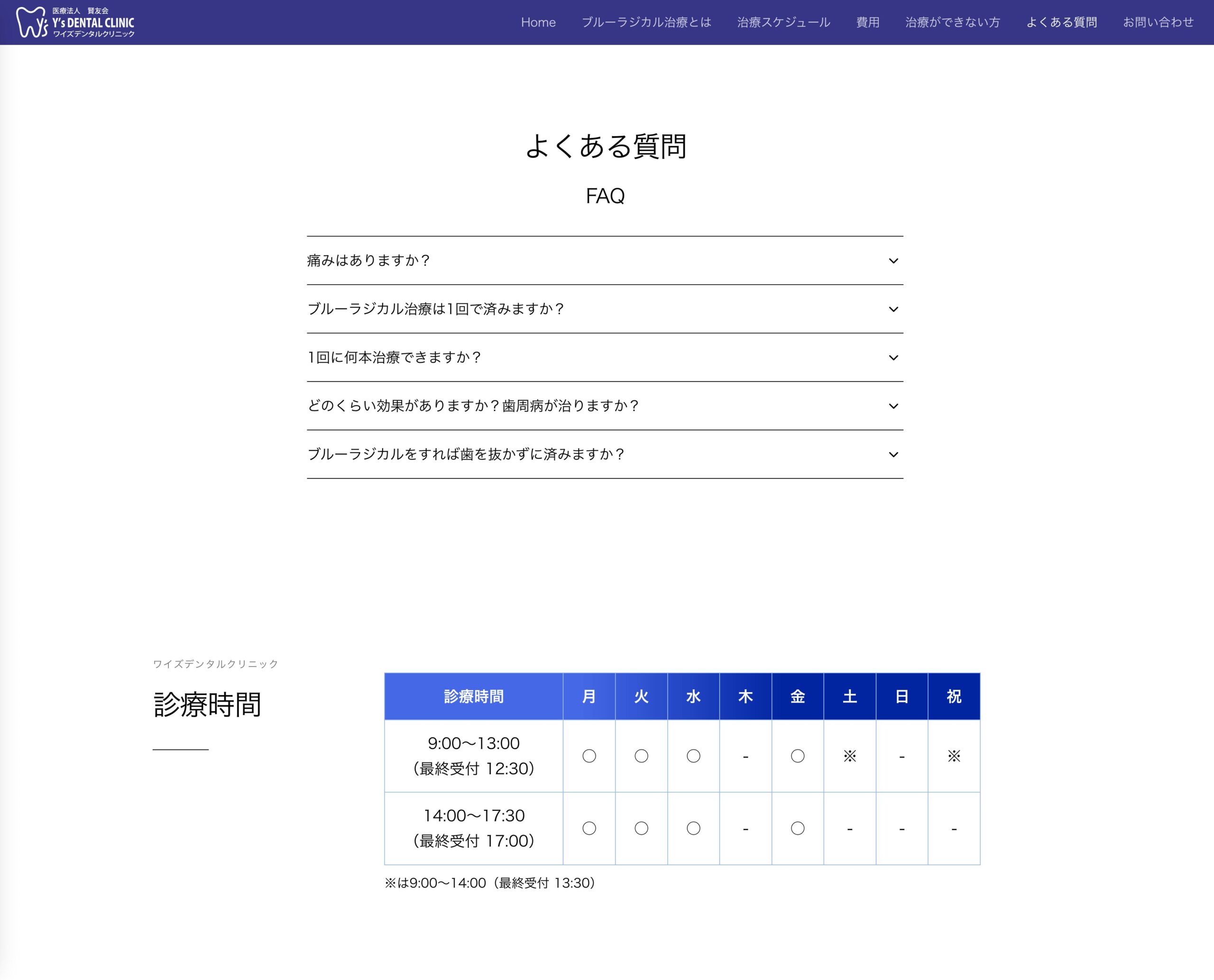The image size is (1214, 980).
Task: Click chevron beside どのくらい効果がありますか？
Action: click(893, 407)
